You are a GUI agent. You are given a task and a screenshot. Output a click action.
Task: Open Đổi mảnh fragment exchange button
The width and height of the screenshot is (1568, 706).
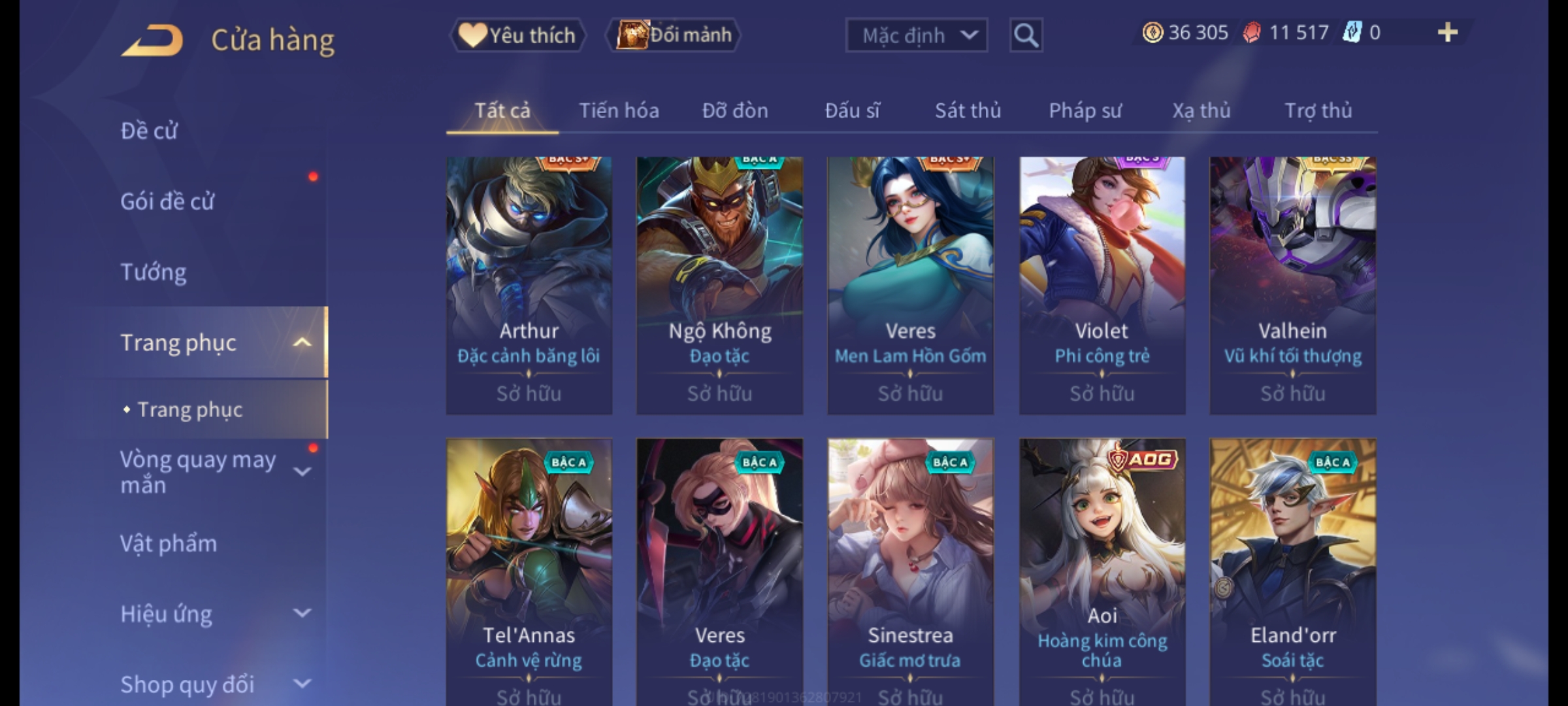click(x=674, y=35)
